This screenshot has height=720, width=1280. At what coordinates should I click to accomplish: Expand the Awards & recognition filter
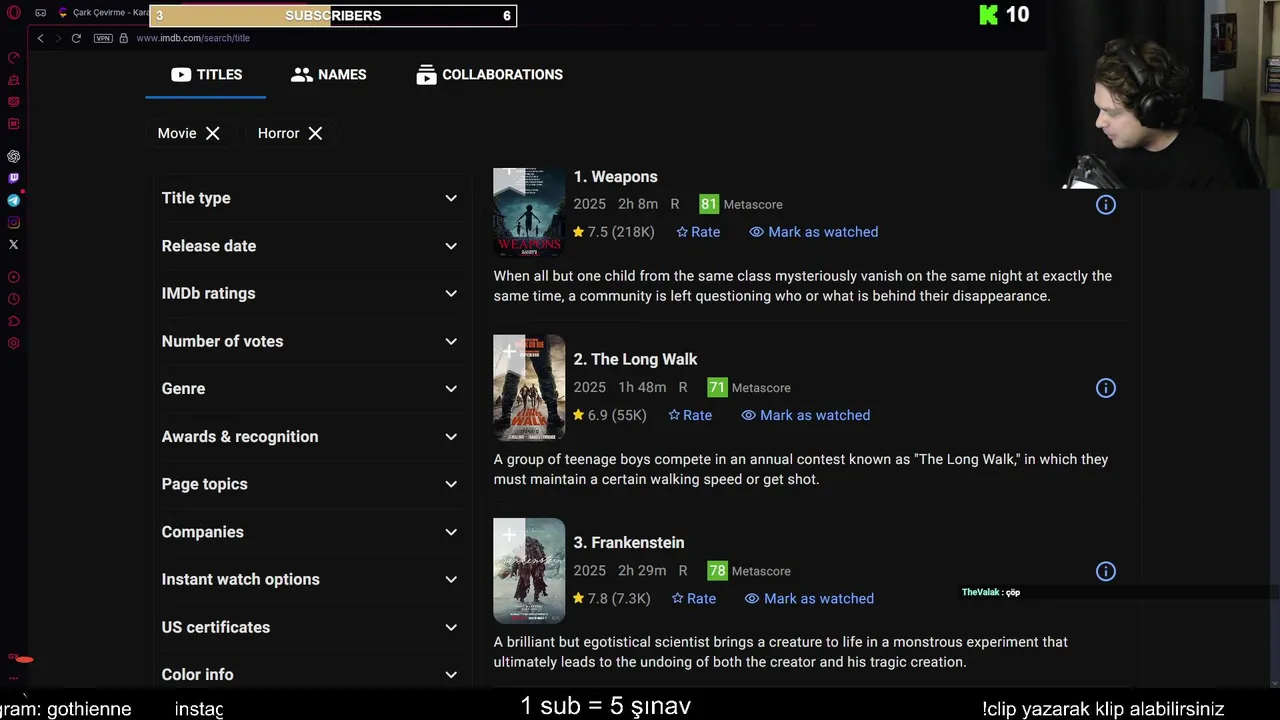(310, 437)
